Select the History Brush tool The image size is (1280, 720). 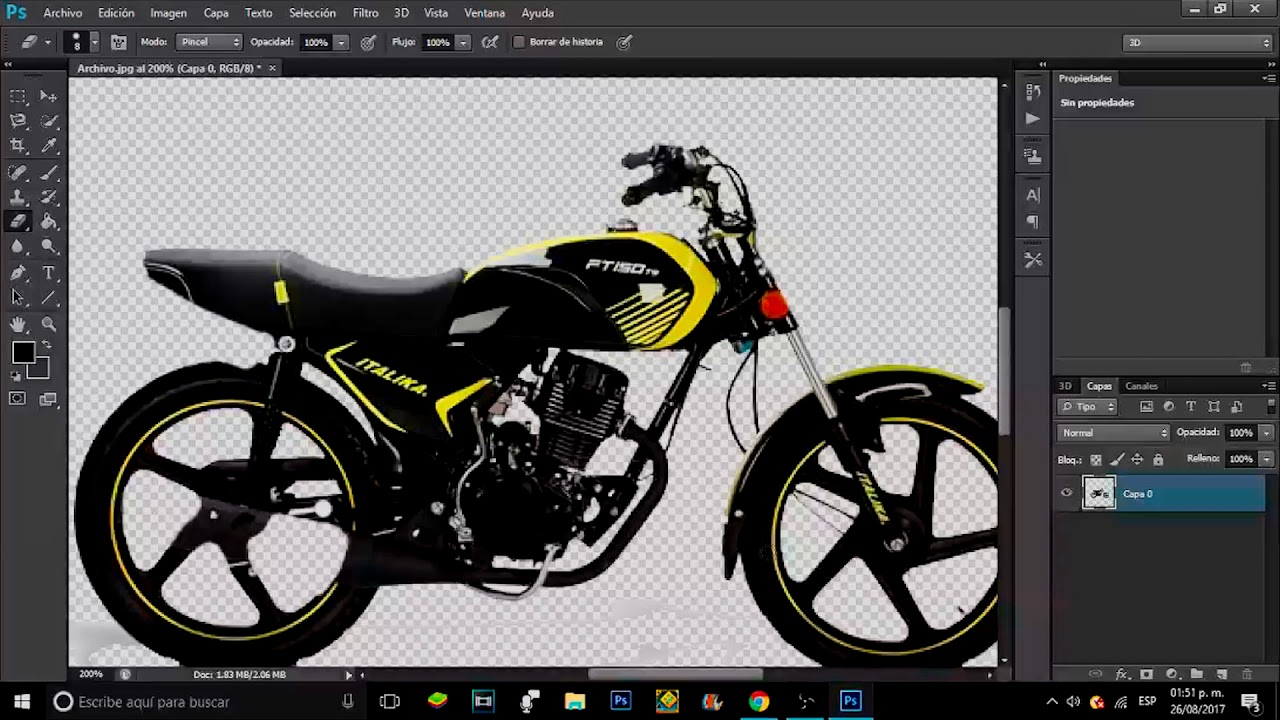[x=48, y=197]
